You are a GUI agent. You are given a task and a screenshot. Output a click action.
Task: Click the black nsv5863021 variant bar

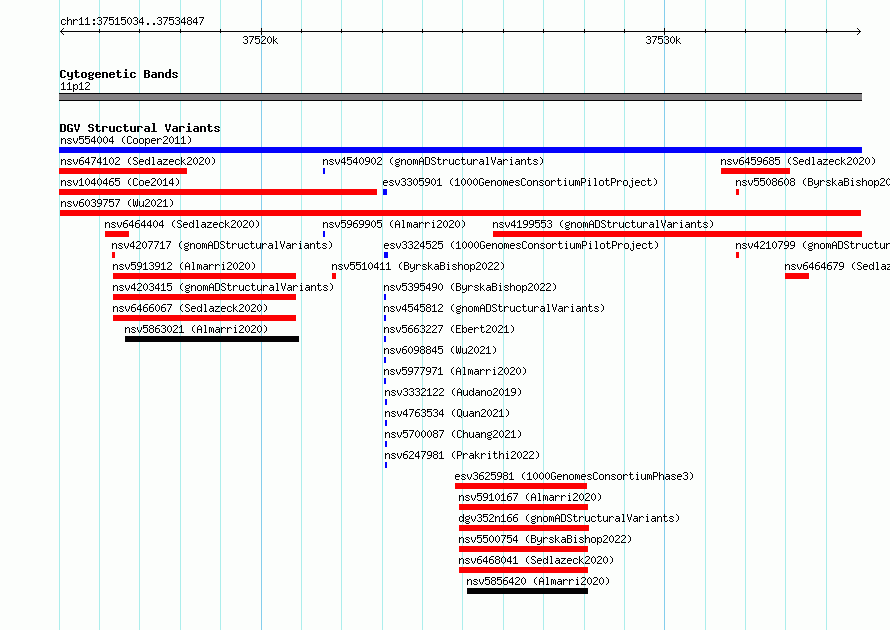point(212,339)
